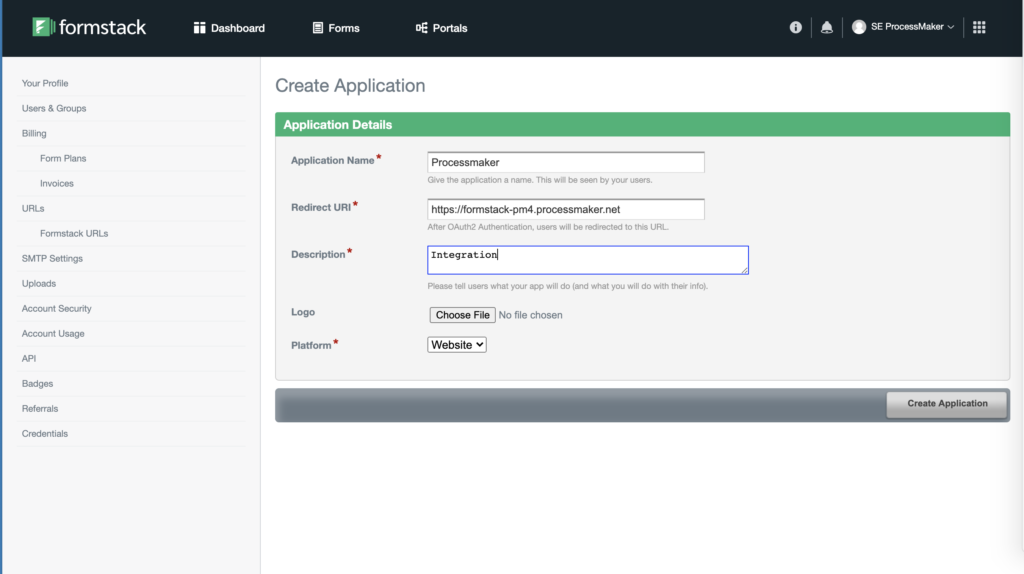
Task: Open Formstack URLs page
Action: (74, 234)
